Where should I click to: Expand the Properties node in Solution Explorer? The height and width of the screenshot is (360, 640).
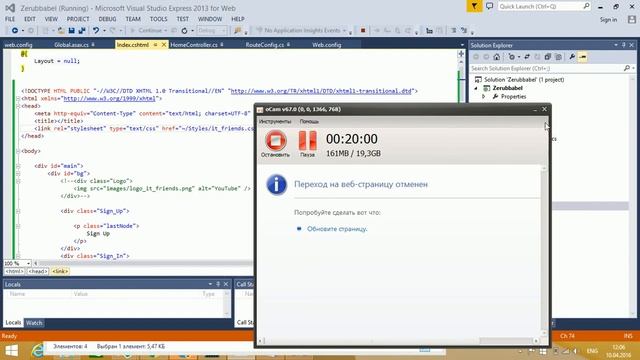tap(484, 97)
